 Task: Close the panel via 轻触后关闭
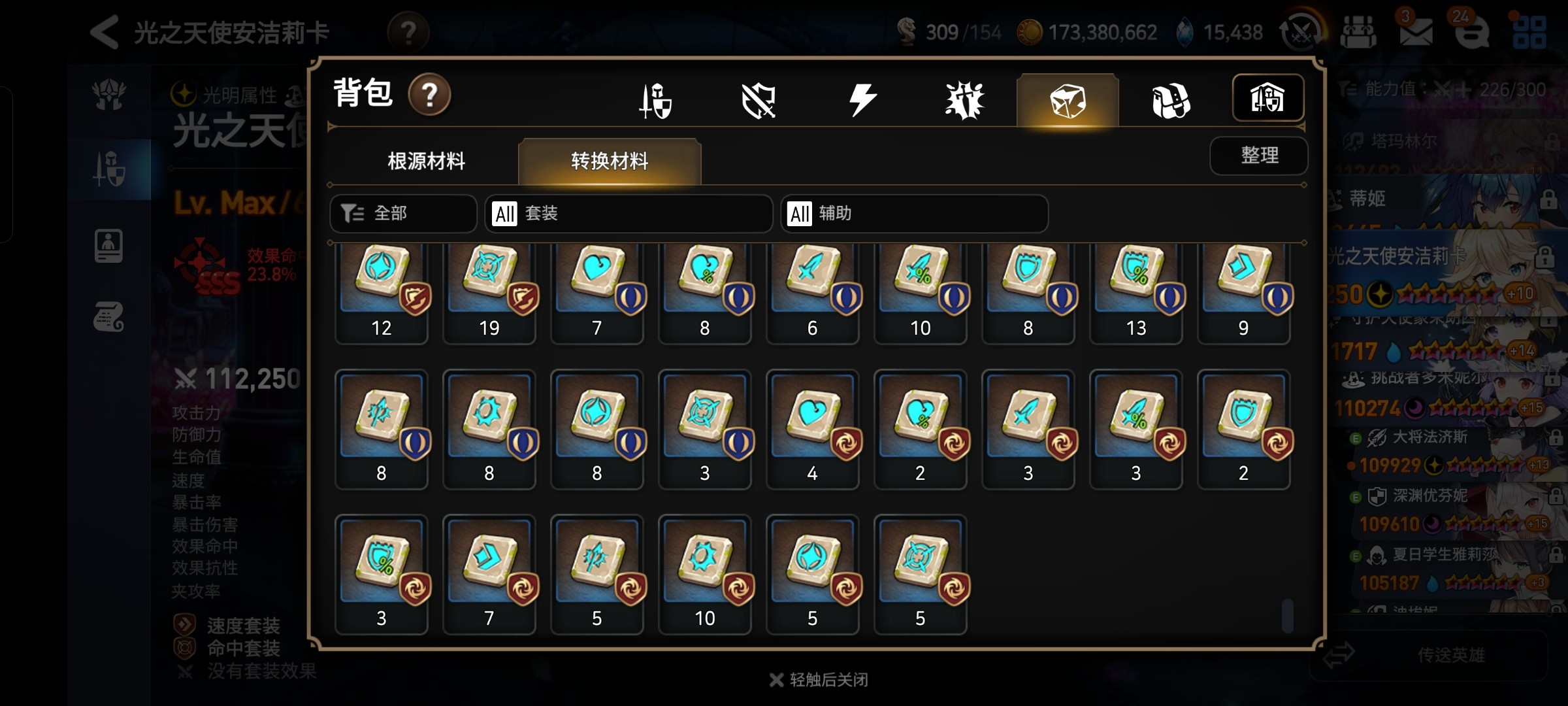(x=819, y=680)
